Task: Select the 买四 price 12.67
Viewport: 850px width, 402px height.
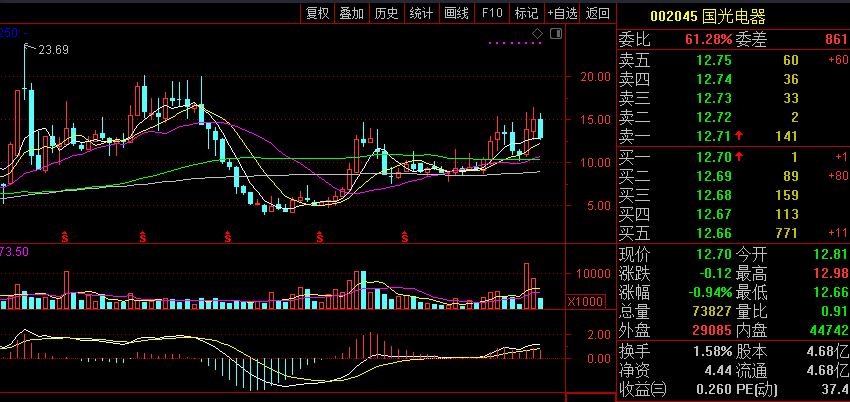Action: pos(714,215)
